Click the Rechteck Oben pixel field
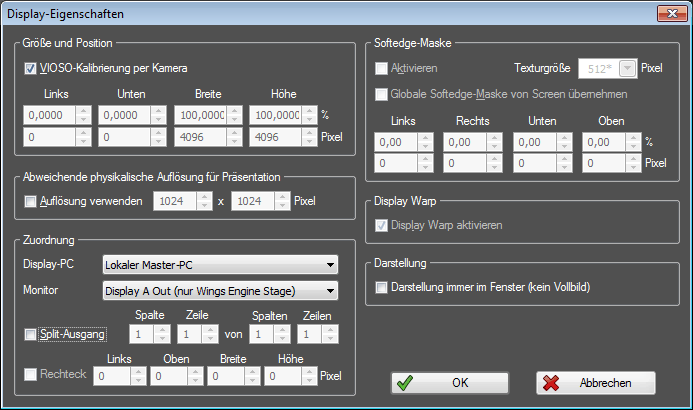This screenshot has height=410, width=693. tap(169, 376)
